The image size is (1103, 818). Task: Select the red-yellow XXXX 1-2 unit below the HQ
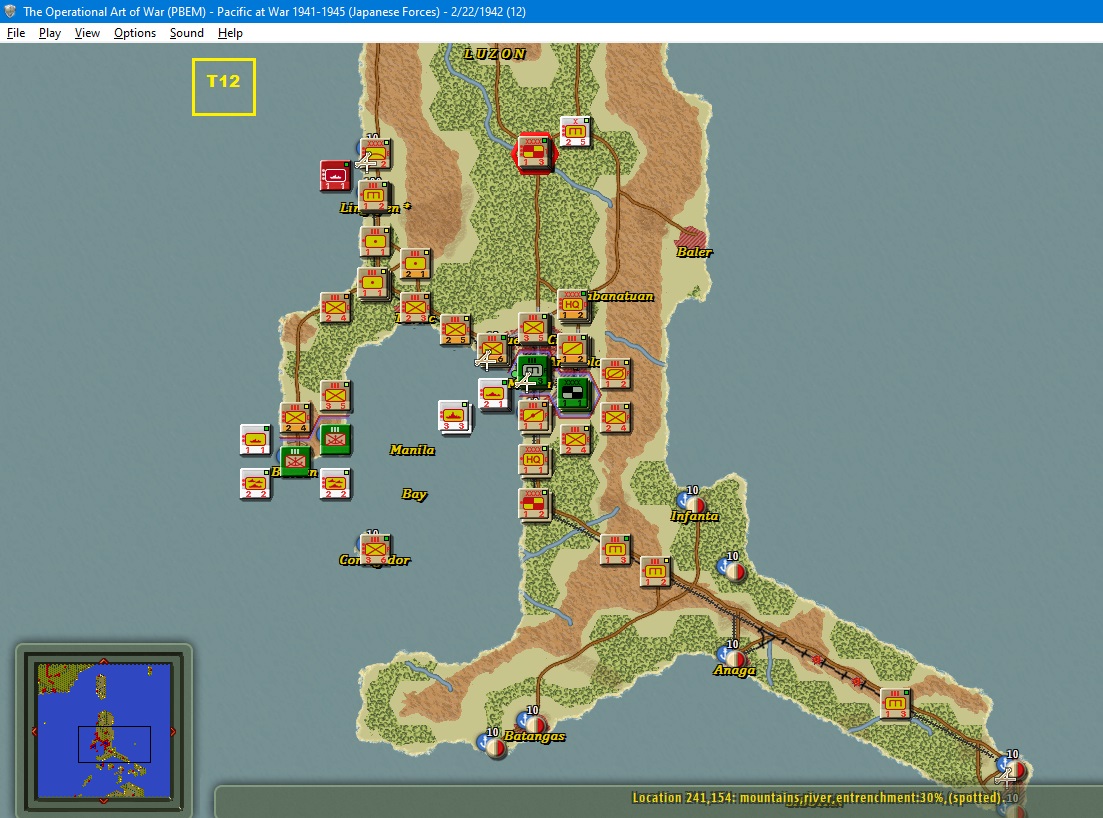[x=533, y=504]
